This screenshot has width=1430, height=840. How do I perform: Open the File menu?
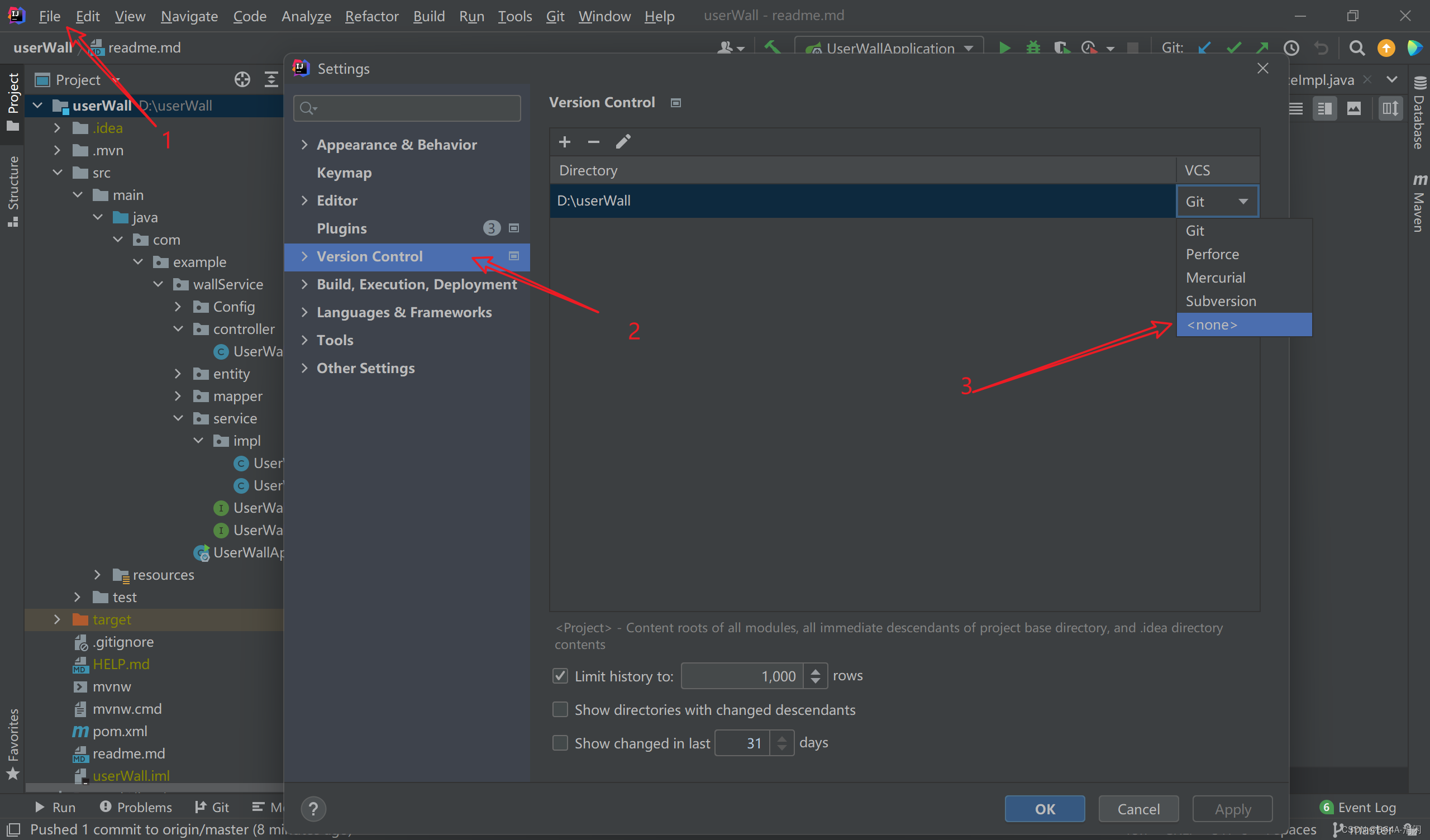point(49,16)
